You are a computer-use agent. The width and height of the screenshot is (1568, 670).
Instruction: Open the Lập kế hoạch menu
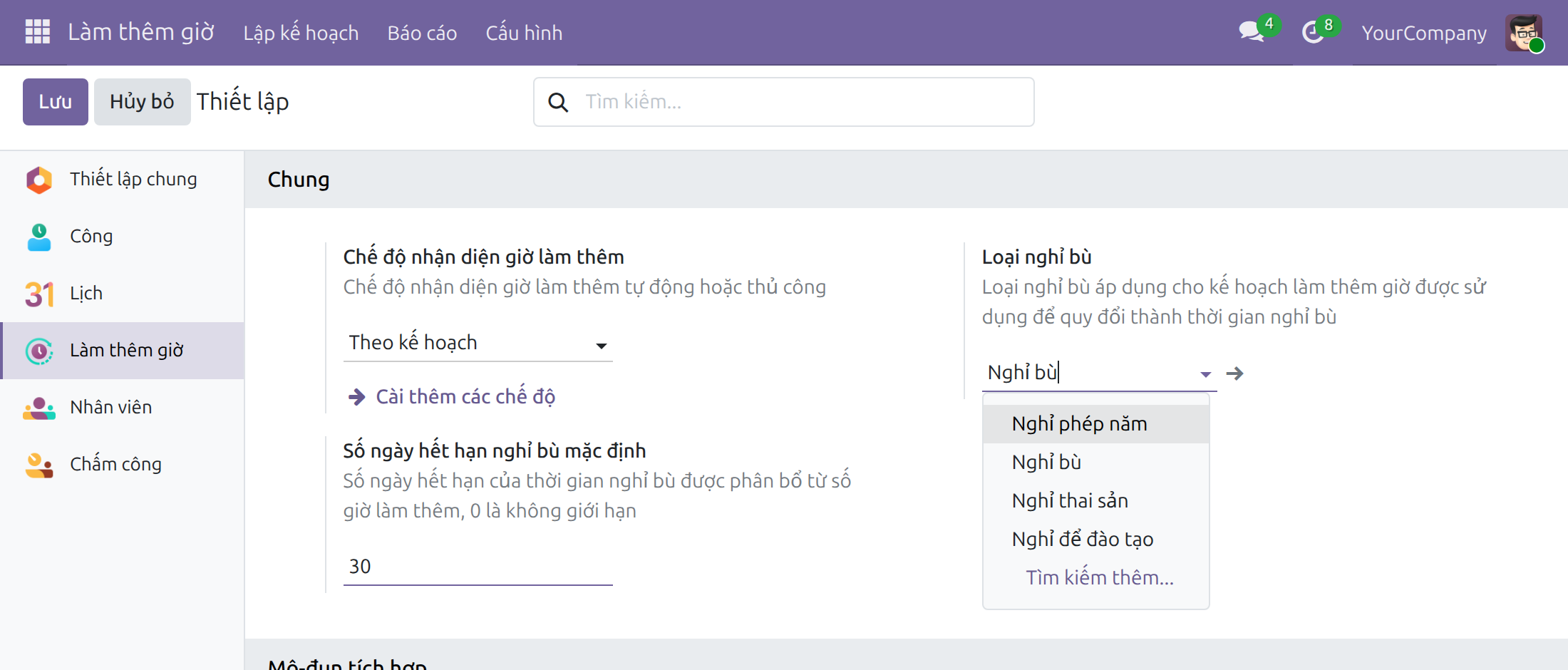[x=301, y=33]
